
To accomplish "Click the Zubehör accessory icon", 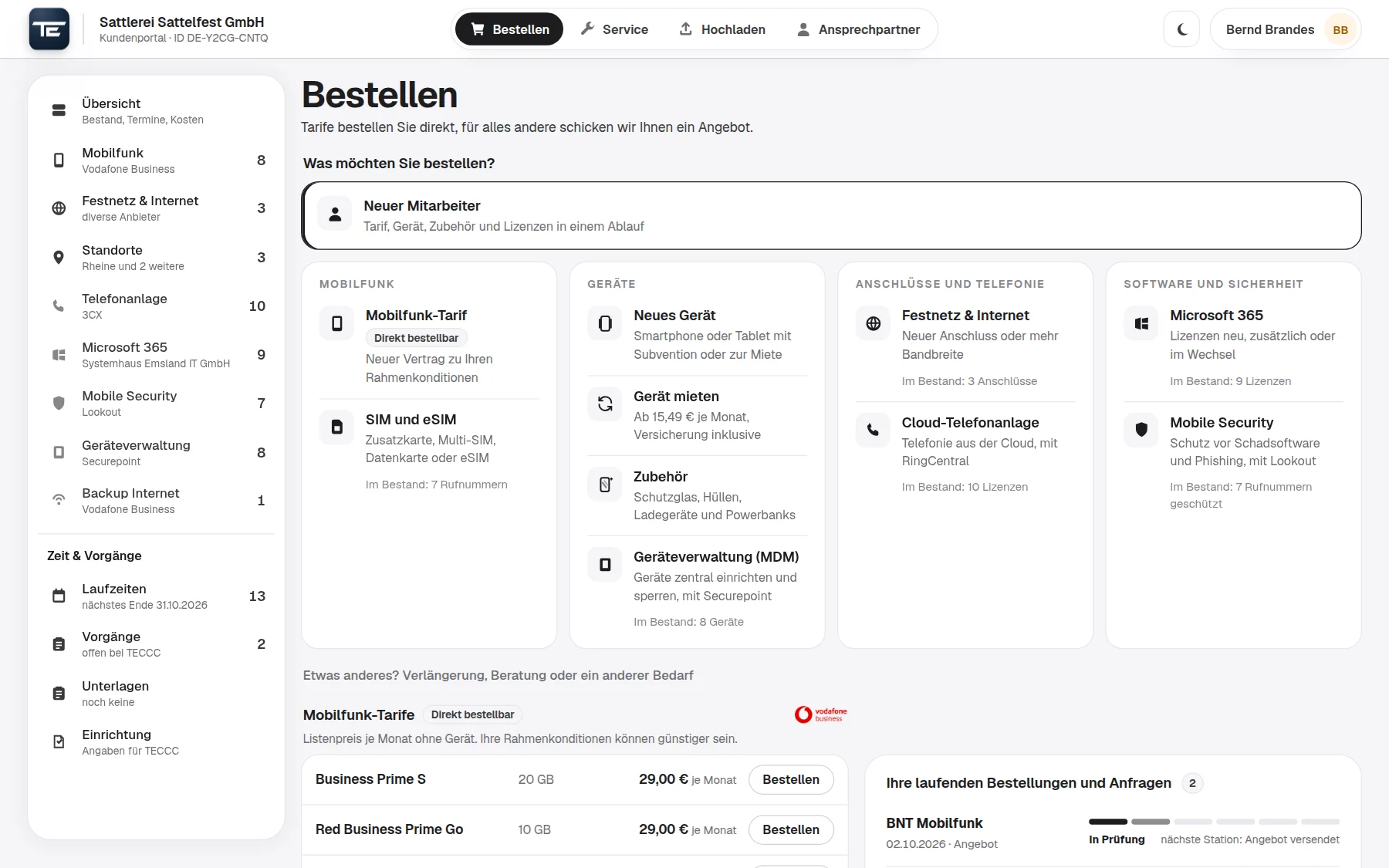I will (x=605, y=485).
